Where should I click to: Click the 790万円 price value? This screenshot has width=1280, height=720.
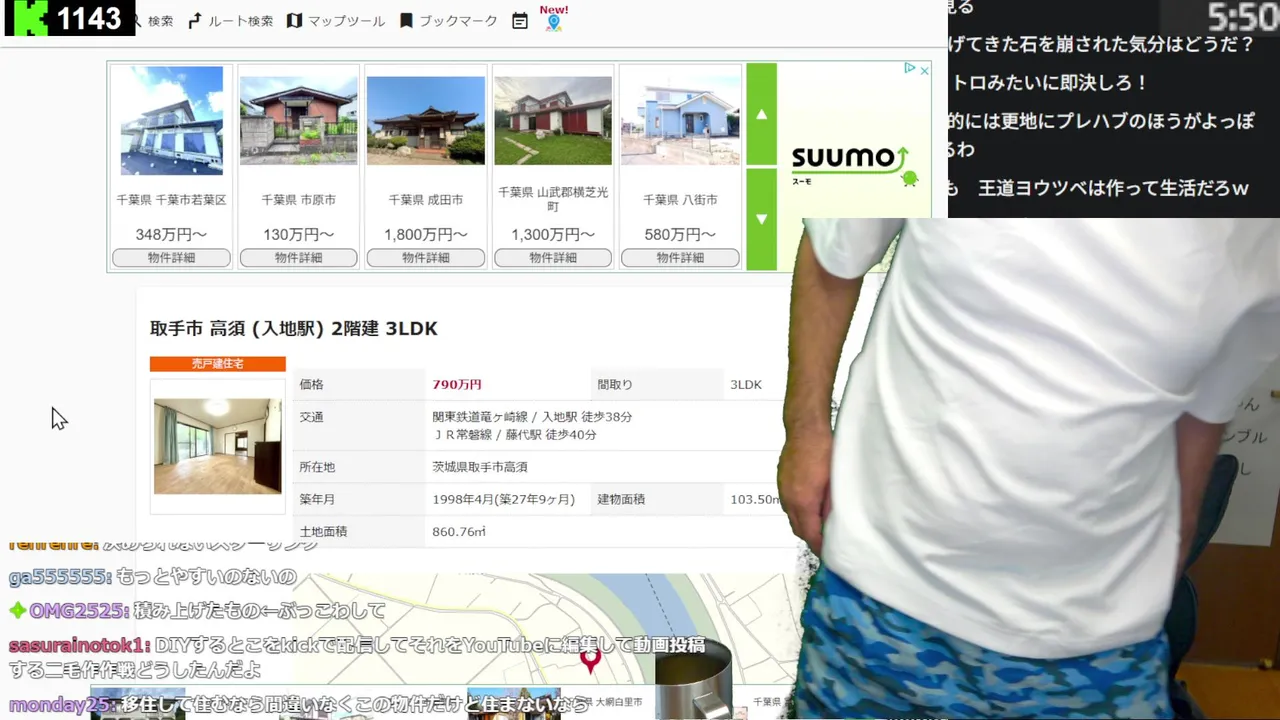[x=457, y=384]
